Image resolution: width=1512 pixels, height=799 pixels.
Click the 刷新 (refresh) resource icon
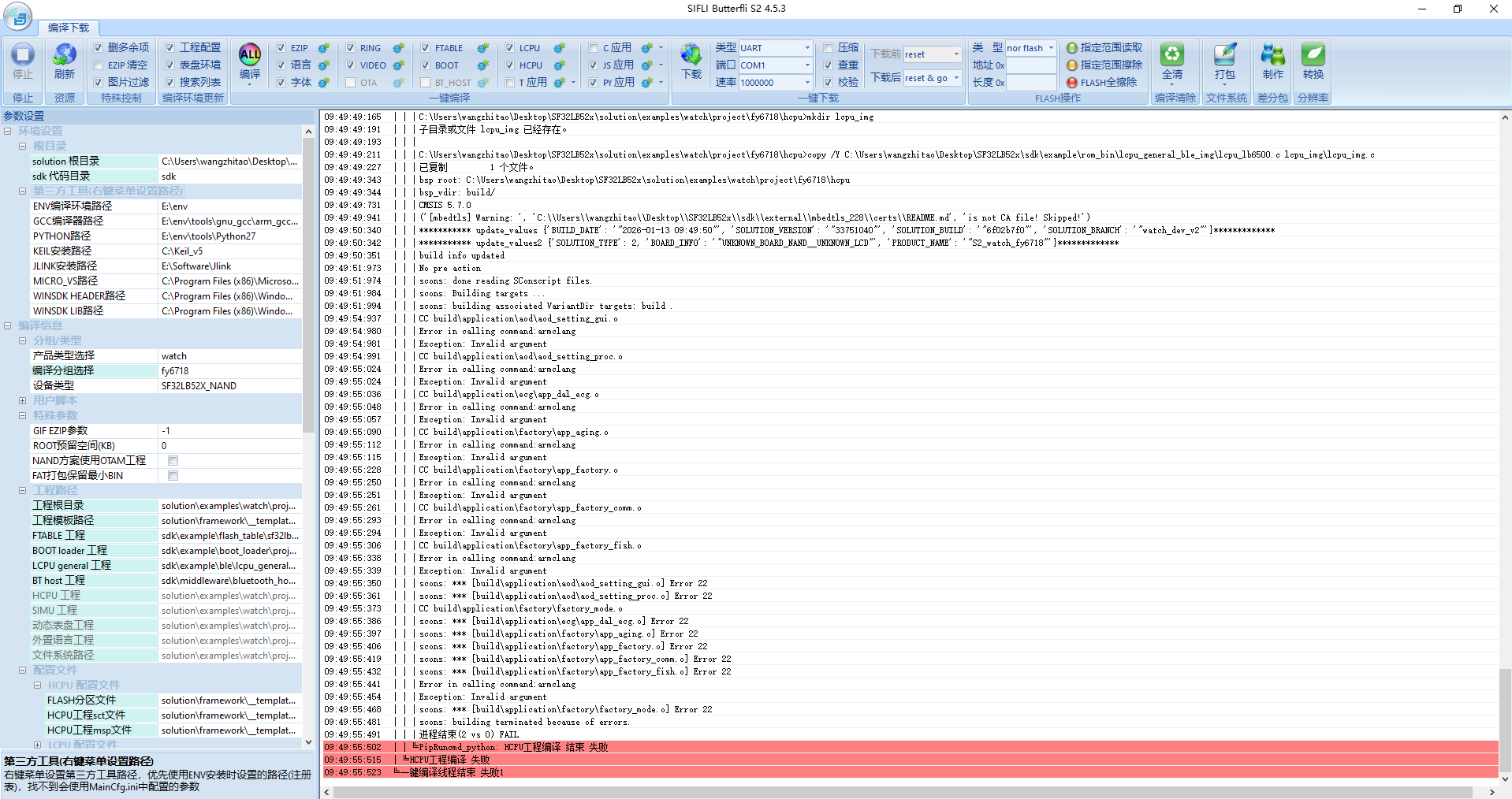(x=65, y=55)
